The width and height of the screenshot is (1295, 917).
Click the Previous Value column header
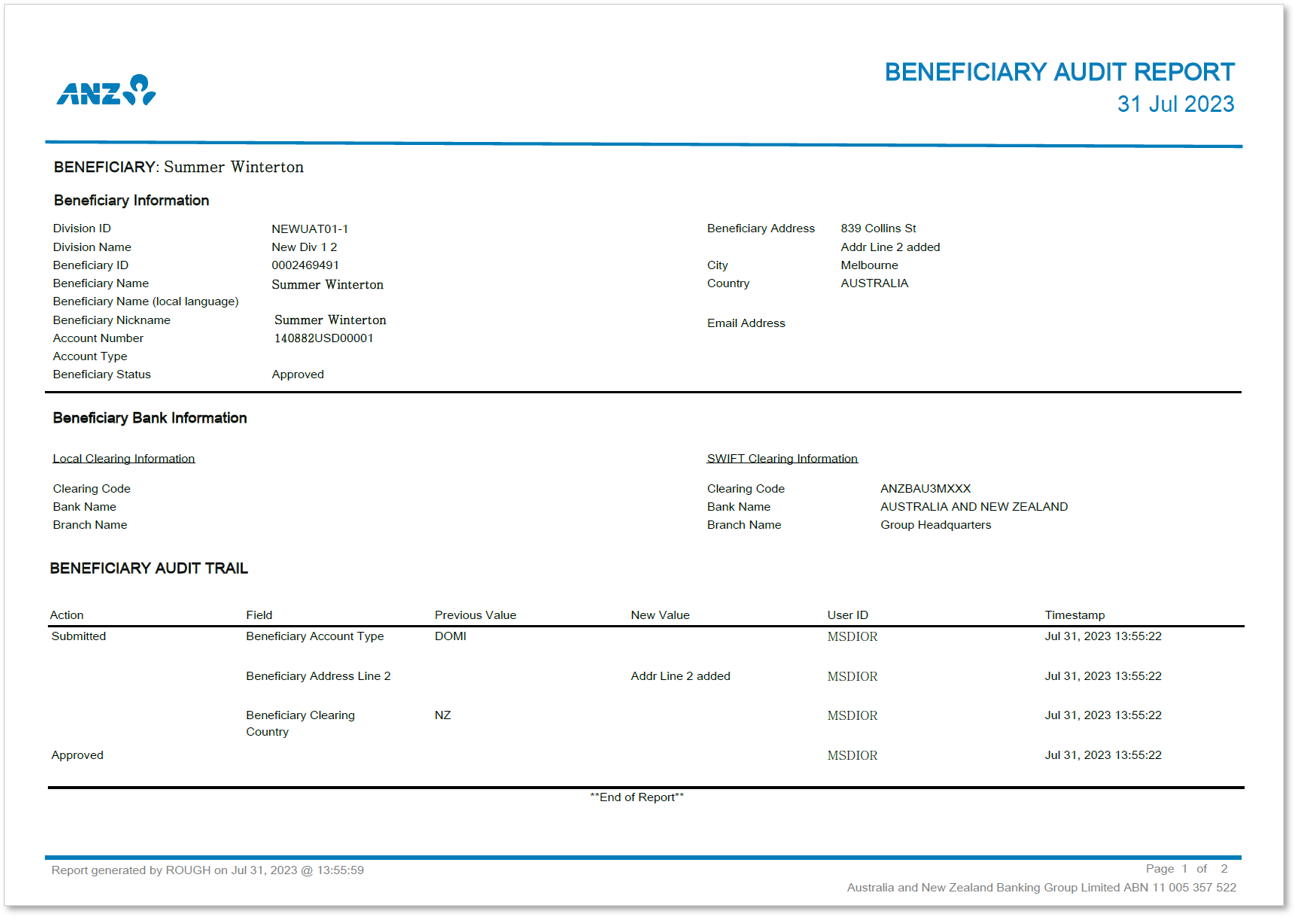coord(476,615)
